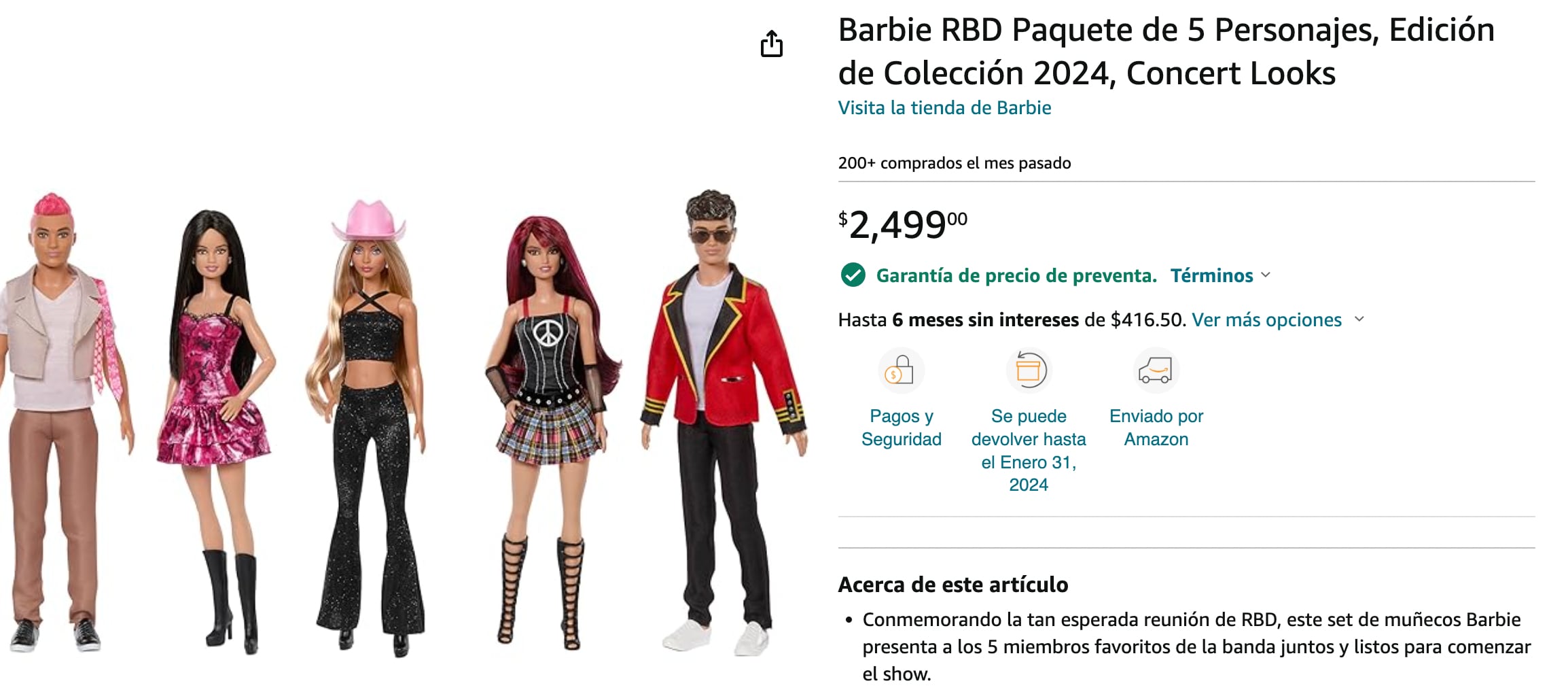Click the return-until-Enero-31 text link

1029,450
